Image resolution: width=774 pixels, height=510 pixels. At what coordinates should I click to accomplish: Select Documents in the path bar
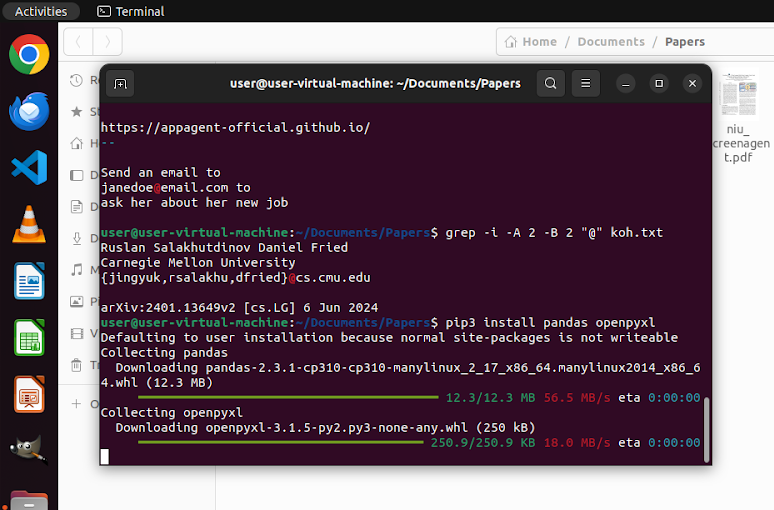[x=610, y=41]
